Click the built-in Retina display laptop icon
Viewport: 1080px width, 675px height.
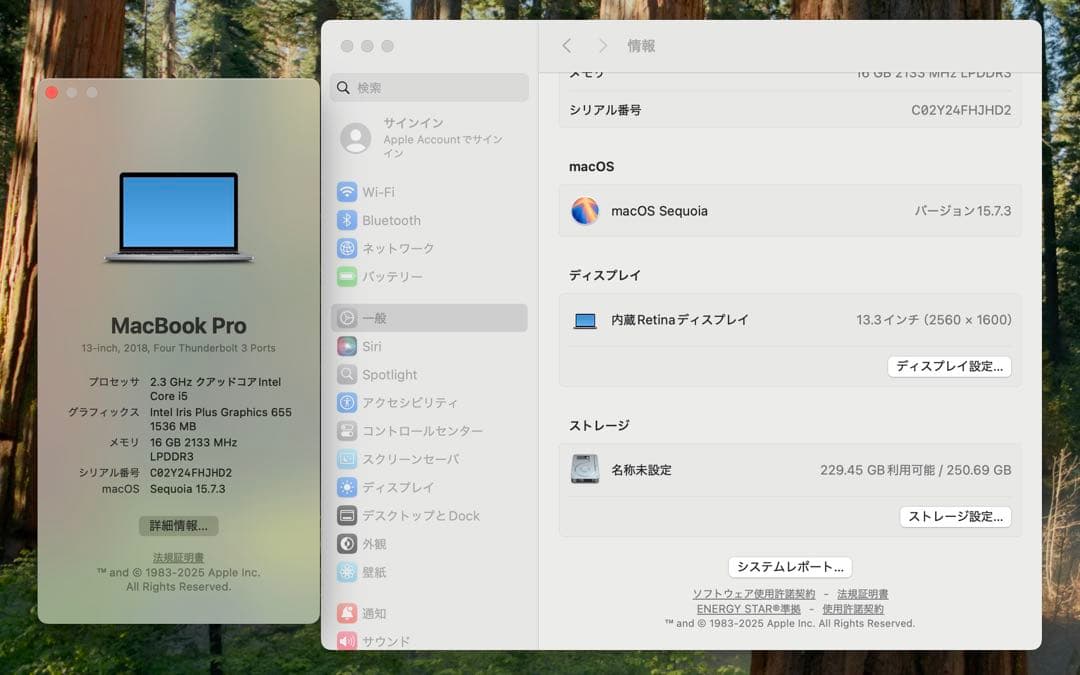585,320
